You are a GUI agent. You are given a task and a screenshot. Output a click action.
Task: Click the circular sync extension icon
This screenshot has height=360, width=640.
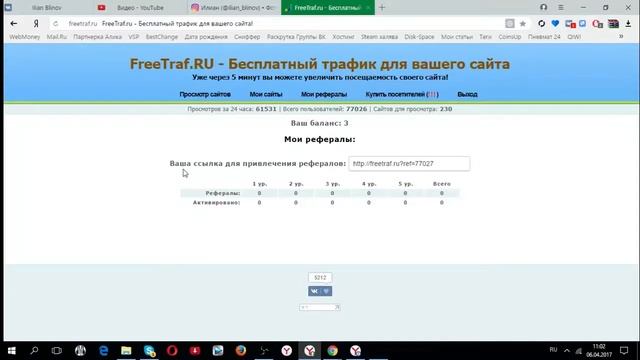(x=541, y=24)
